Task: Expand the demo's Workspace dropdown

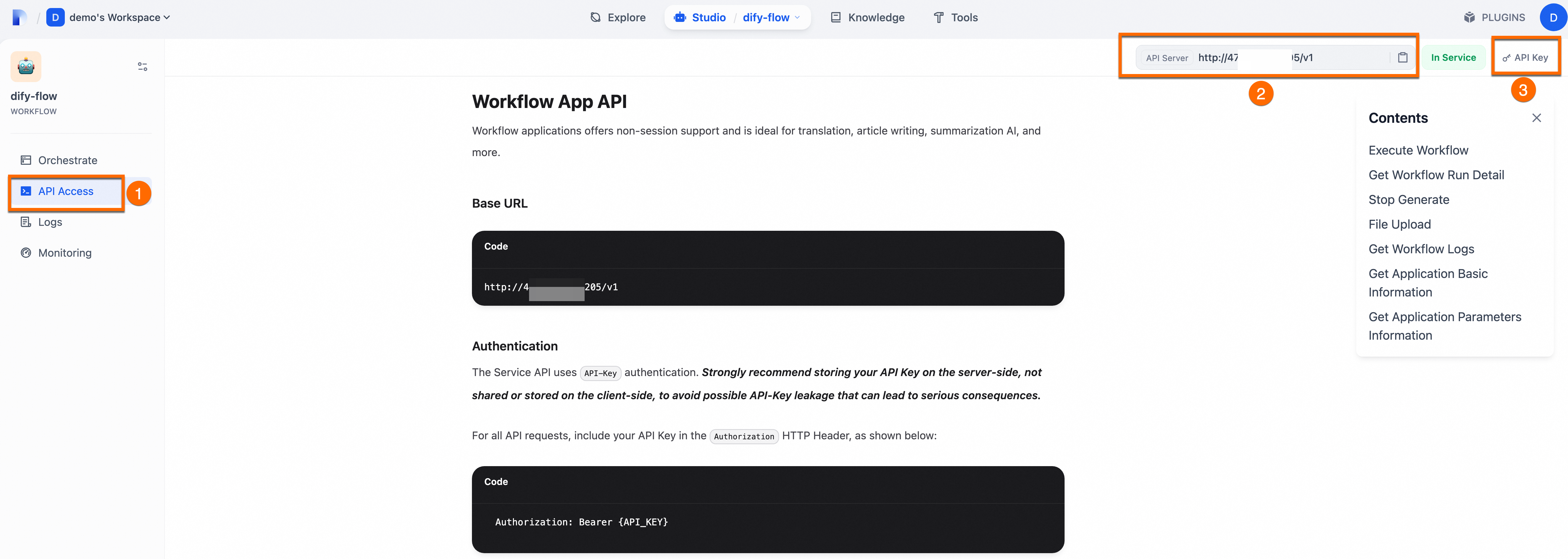Action: pyautogui.click(x=119, y=17)
